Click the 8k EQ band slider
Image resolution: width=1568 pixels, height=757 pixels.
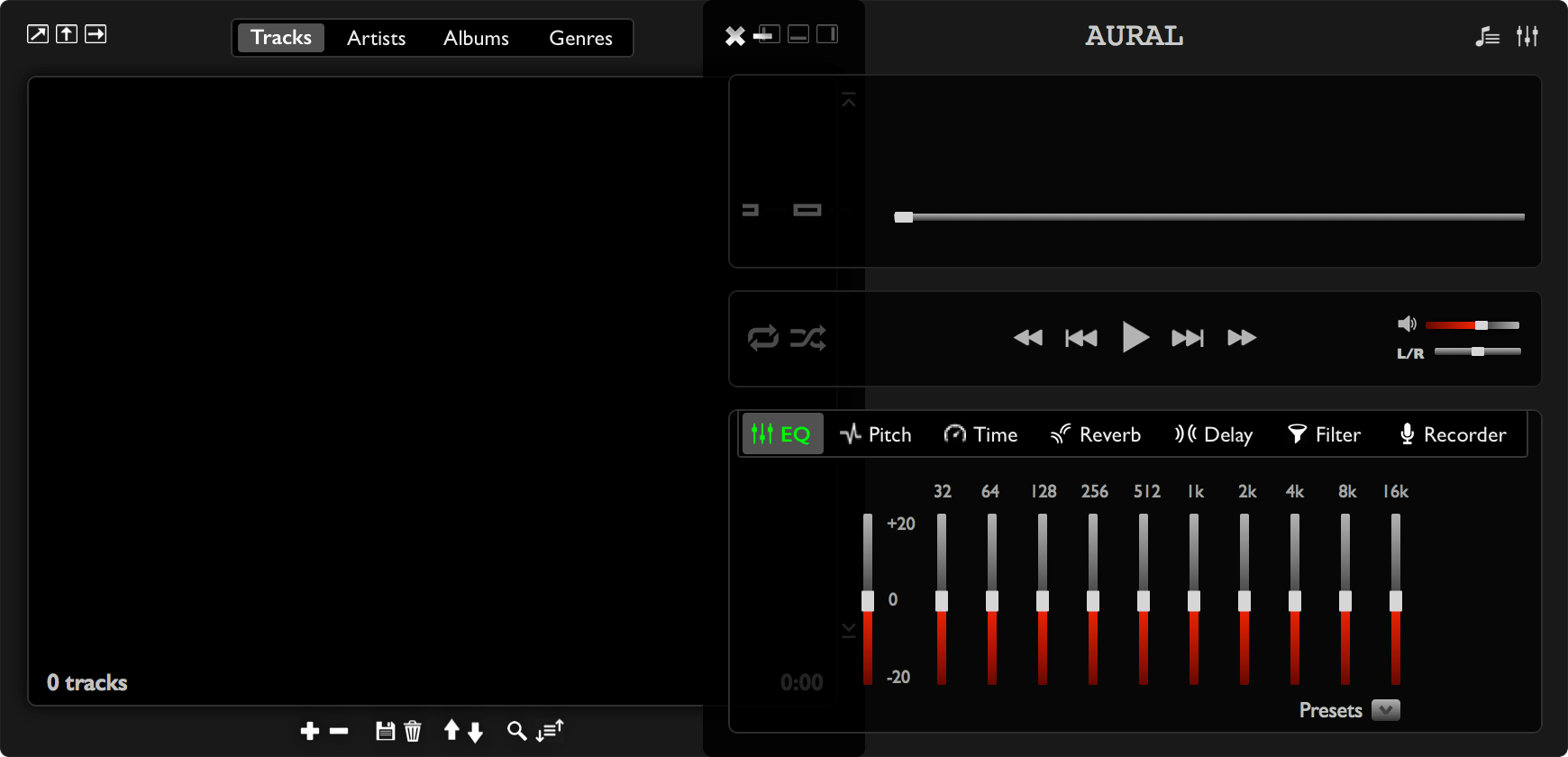[1345, 600]
